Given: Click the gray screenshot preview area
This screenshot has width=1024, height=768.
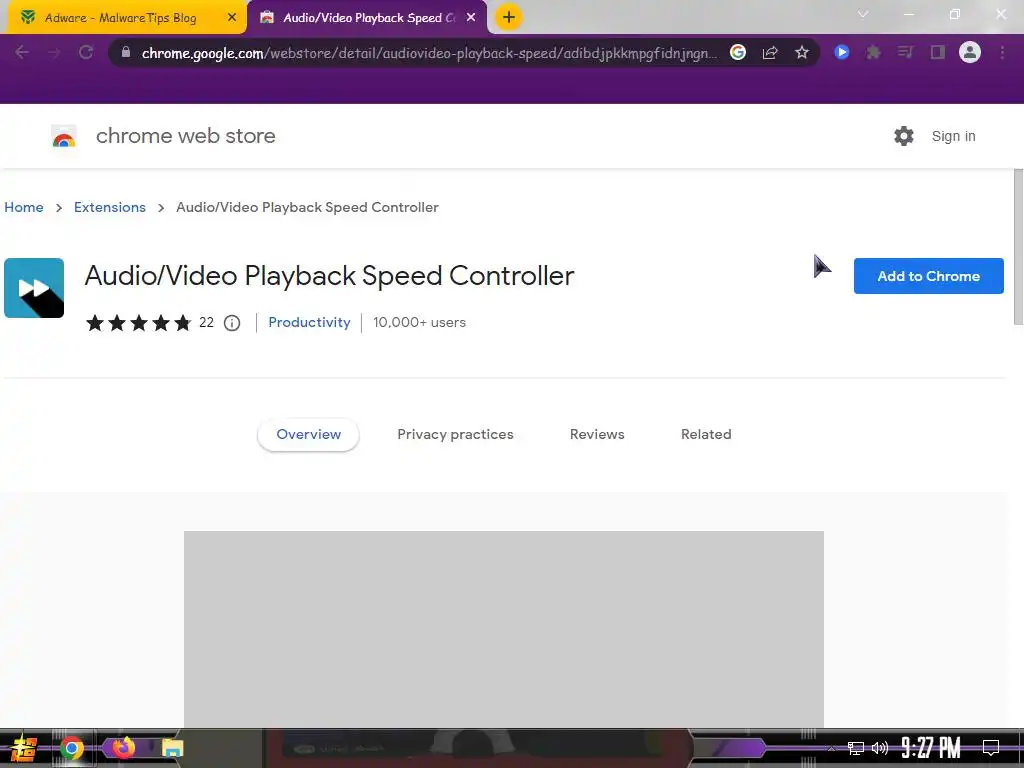Looking at the screenshot, I should (504, 628).
